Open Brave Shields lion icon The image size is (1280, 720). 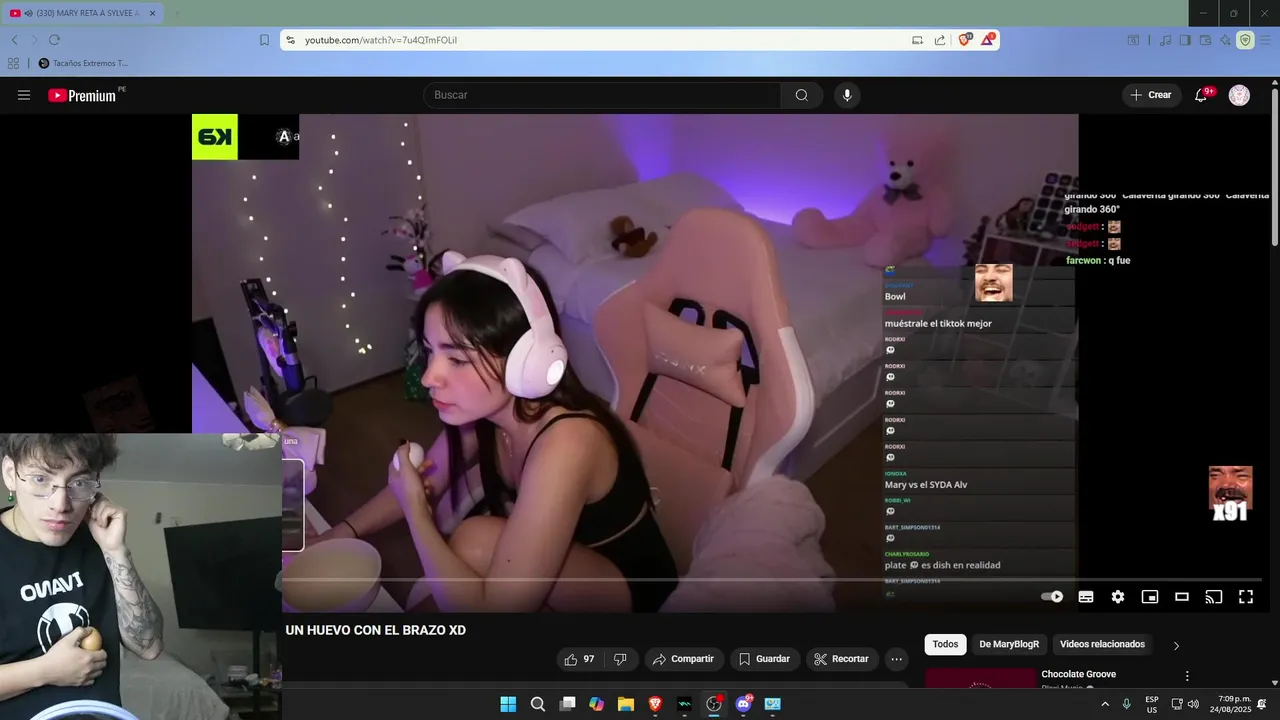click(x=965, y=40)
